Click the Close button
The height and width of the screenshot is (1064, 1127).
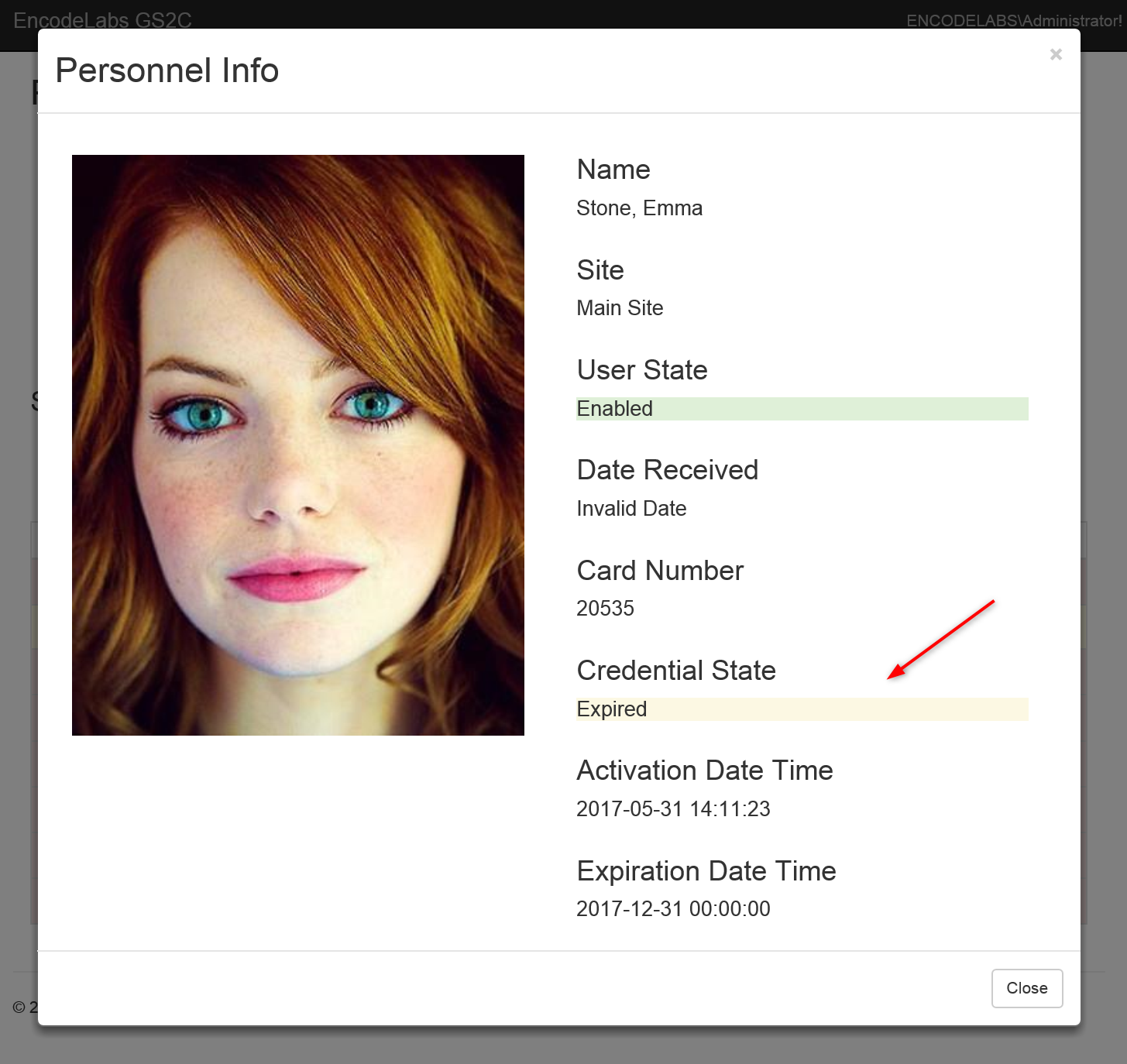pos(1027,988)
